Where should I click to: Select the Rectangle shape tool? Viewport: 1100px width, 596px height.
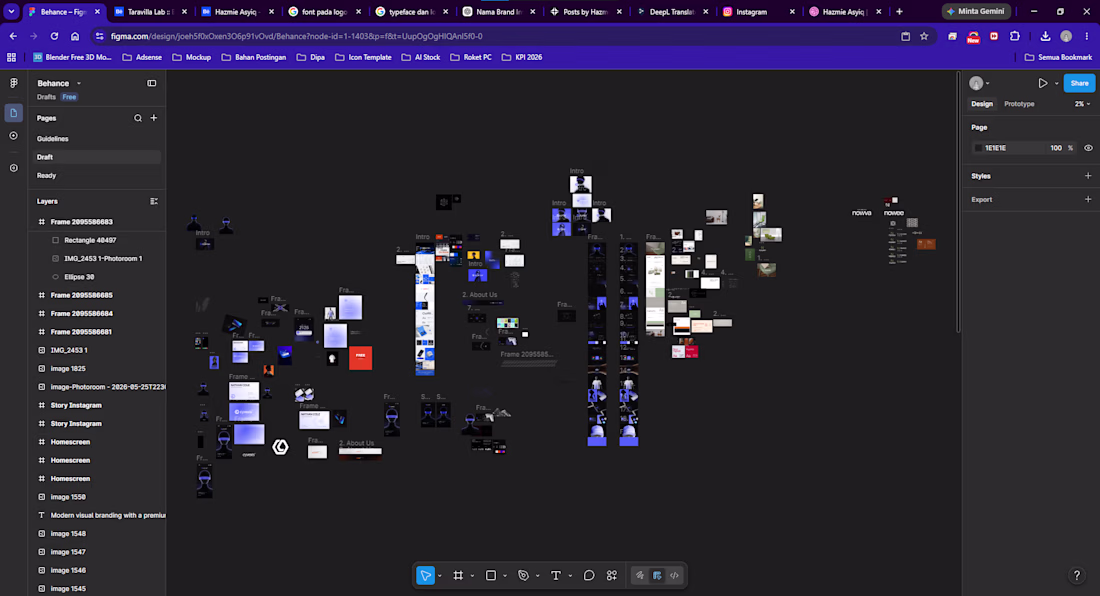(491, 576)
